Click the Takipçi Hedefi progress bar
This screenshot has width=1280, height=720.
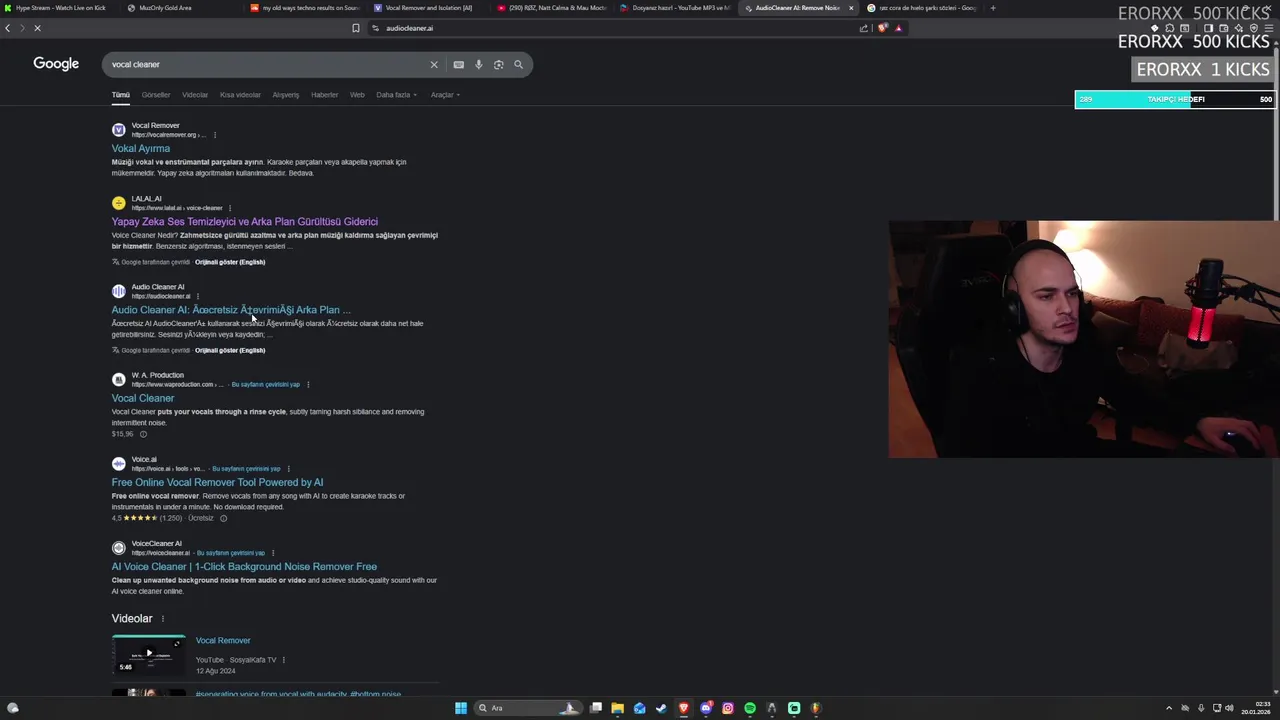1175,99
